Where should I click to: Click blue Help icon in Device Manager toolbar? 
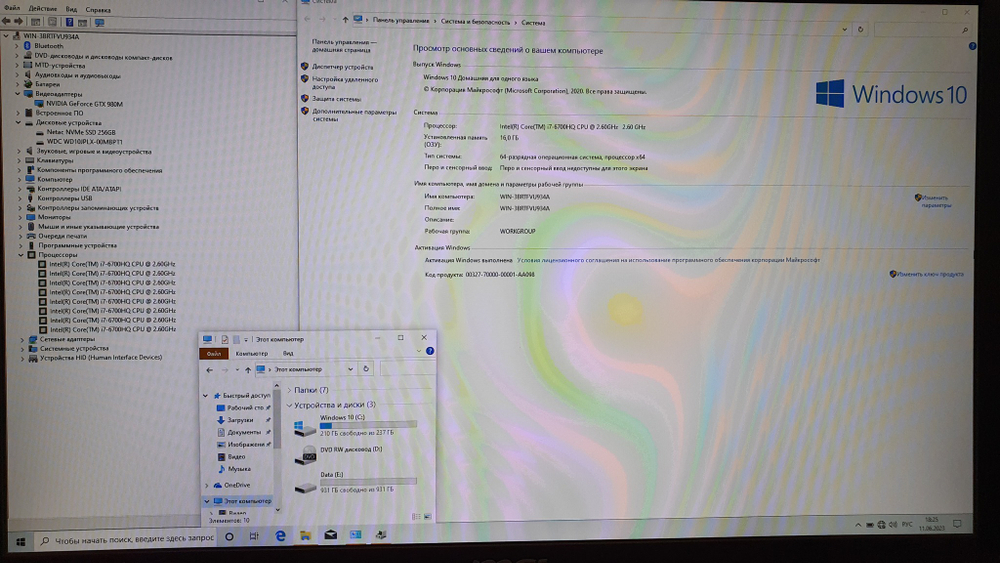point(69,22)
